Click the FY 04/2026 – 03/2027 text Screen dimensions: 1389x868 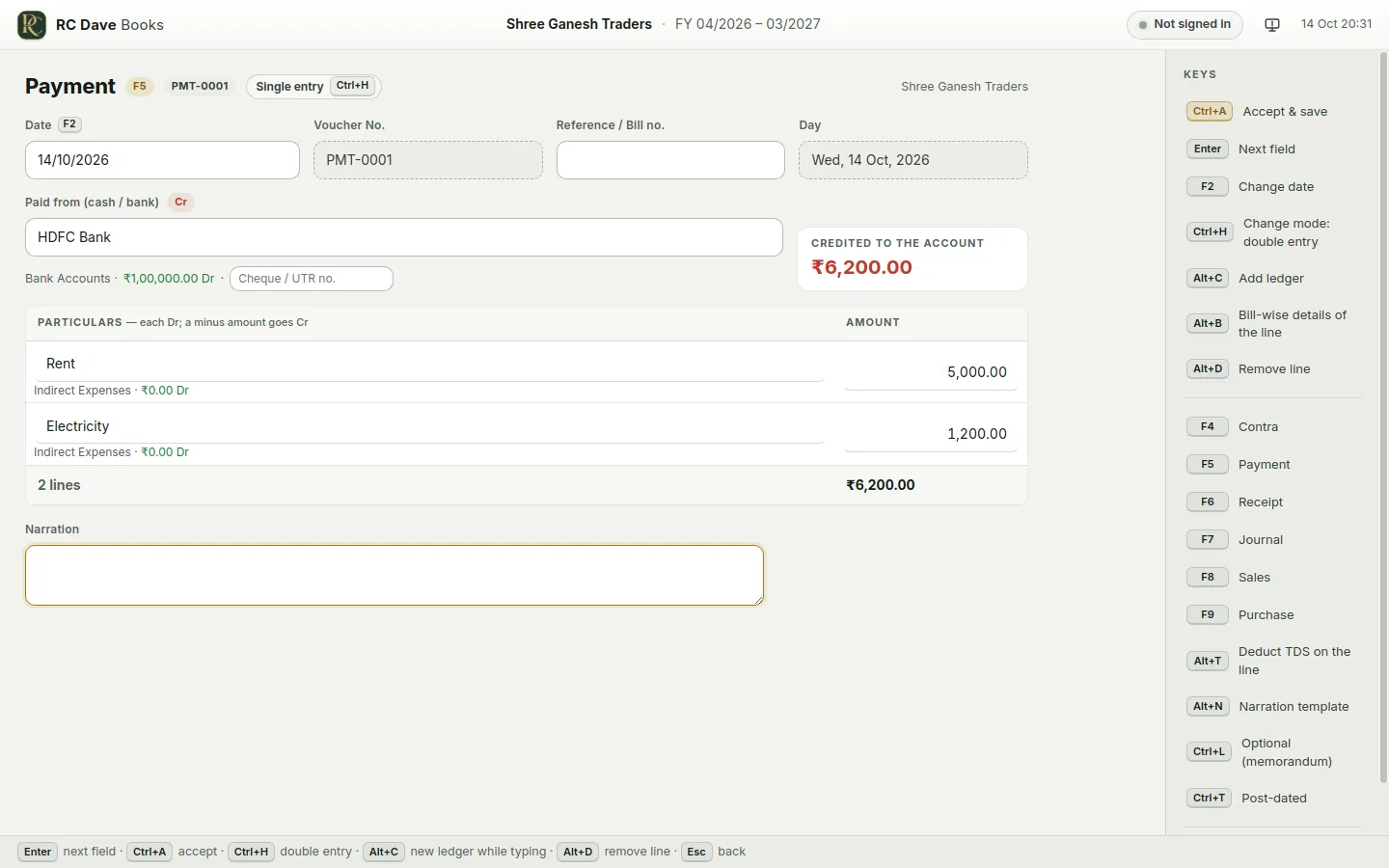click(x=748, y=24)
